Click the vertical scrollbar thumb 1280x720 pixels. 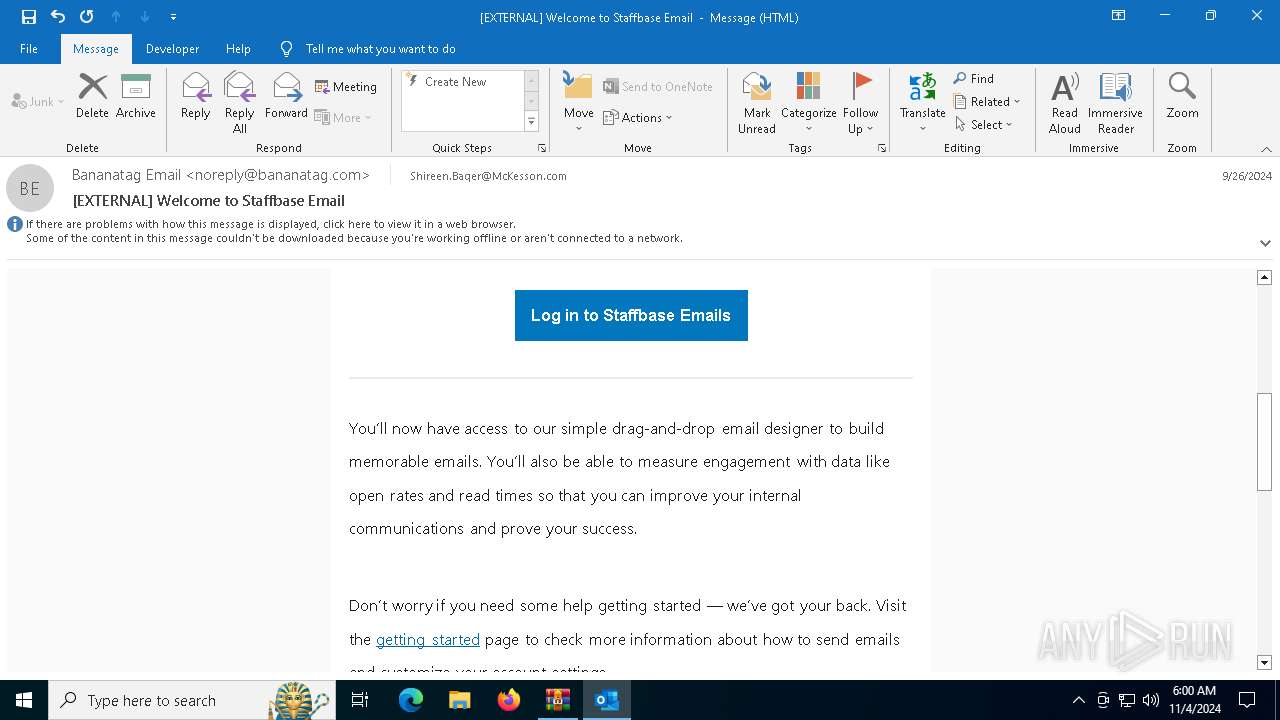point(1265,442)
